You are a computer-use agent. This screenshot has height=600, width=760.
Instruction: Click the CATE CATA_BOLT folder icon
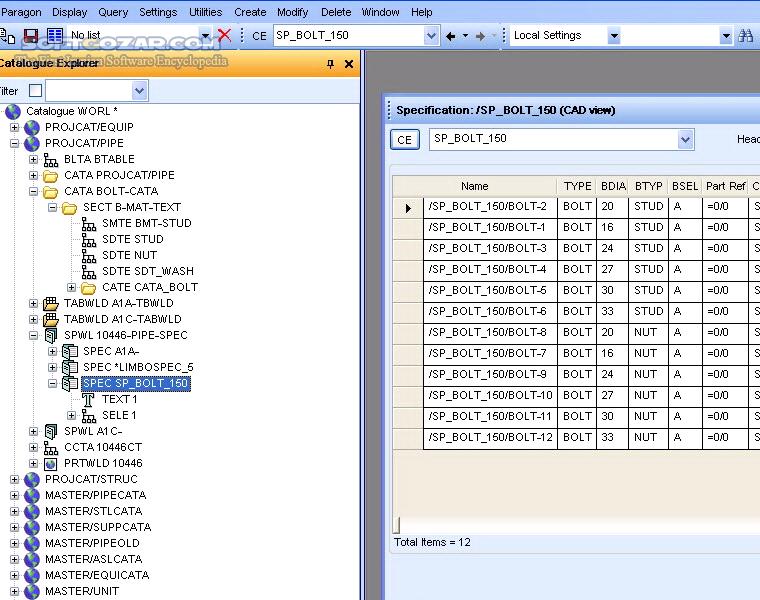[x=88, y=287]
